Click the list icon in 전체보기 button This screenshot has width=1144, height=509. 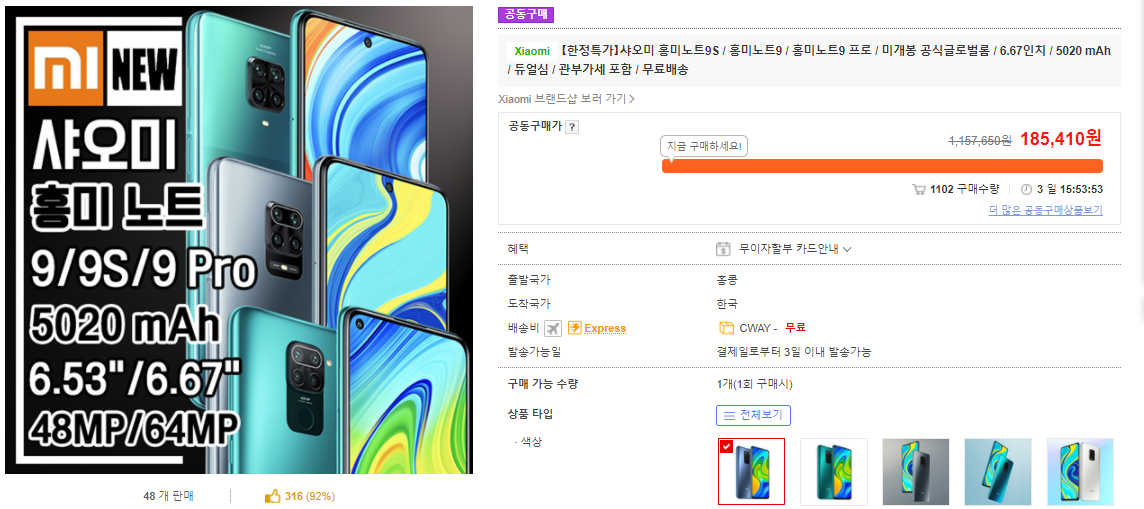(x=729, y=416)
